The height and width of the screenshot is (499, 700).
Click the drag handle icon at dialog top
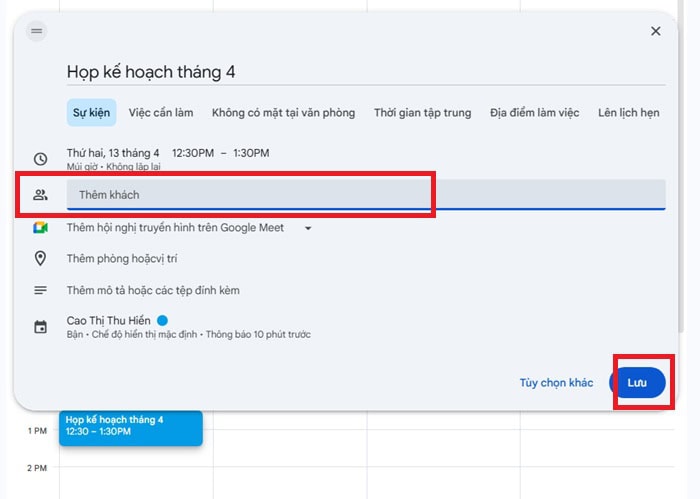(37, 31)
